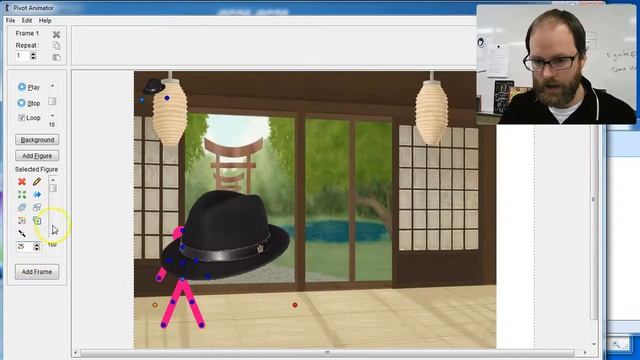The image size is (640, 360).
Task: Duplicate the selected figure (green icon)
Action: point(37,220)
